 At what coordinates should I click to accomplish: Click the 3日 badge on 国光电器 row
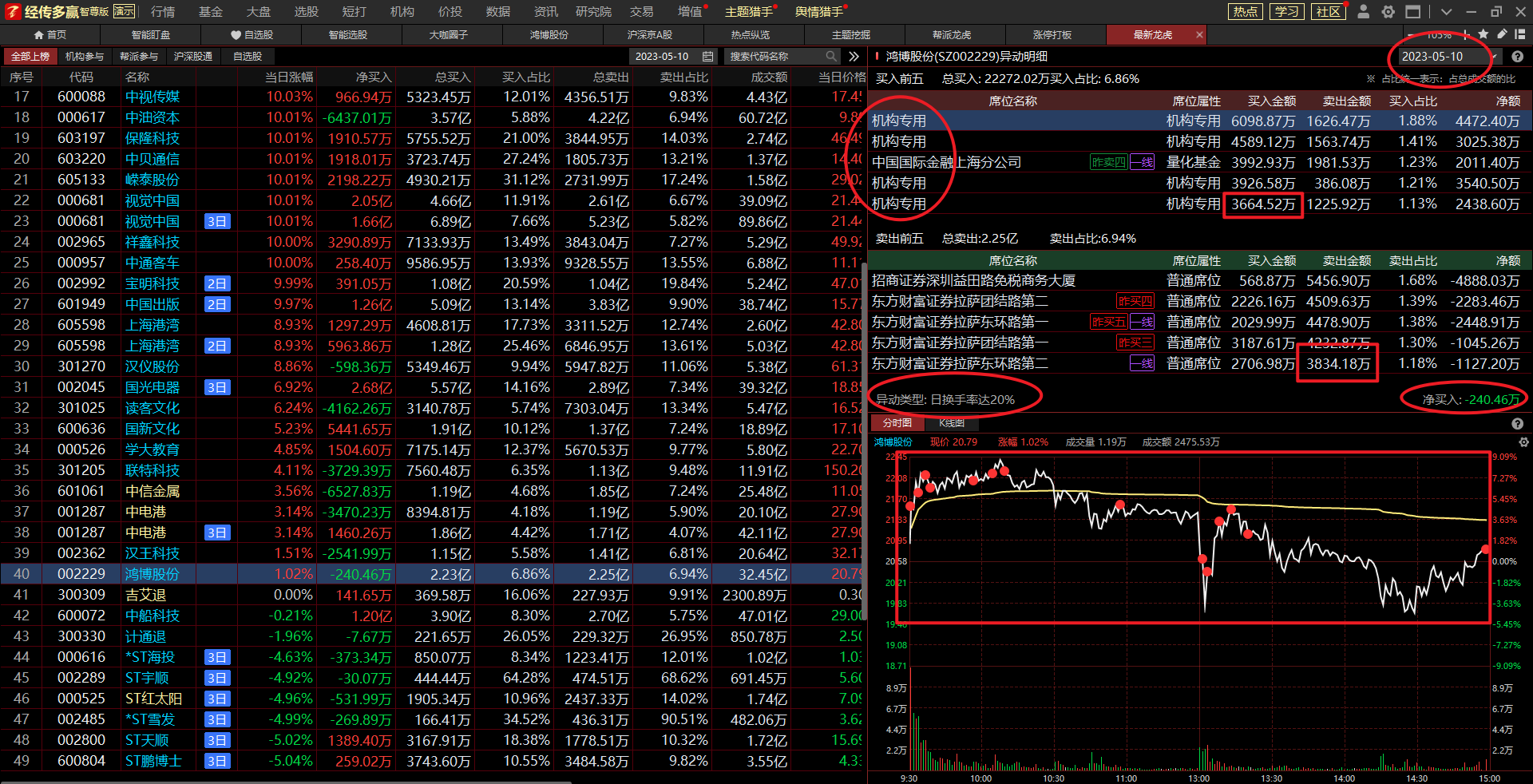(217, 387)
